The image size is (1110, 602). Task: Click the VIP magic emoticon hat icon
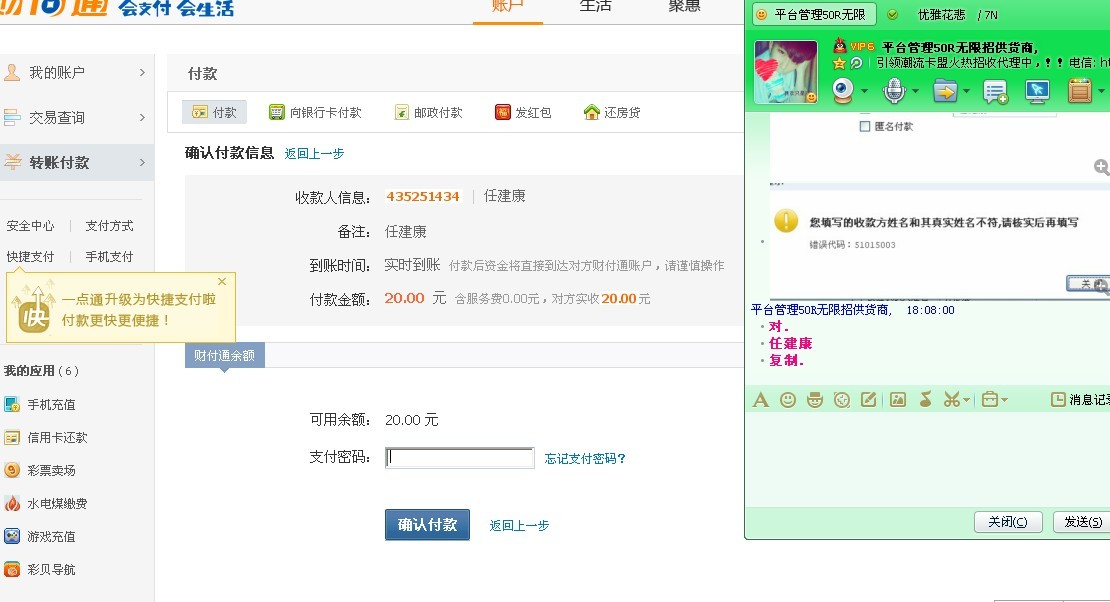pyautogui.click(x=815, y=400)
